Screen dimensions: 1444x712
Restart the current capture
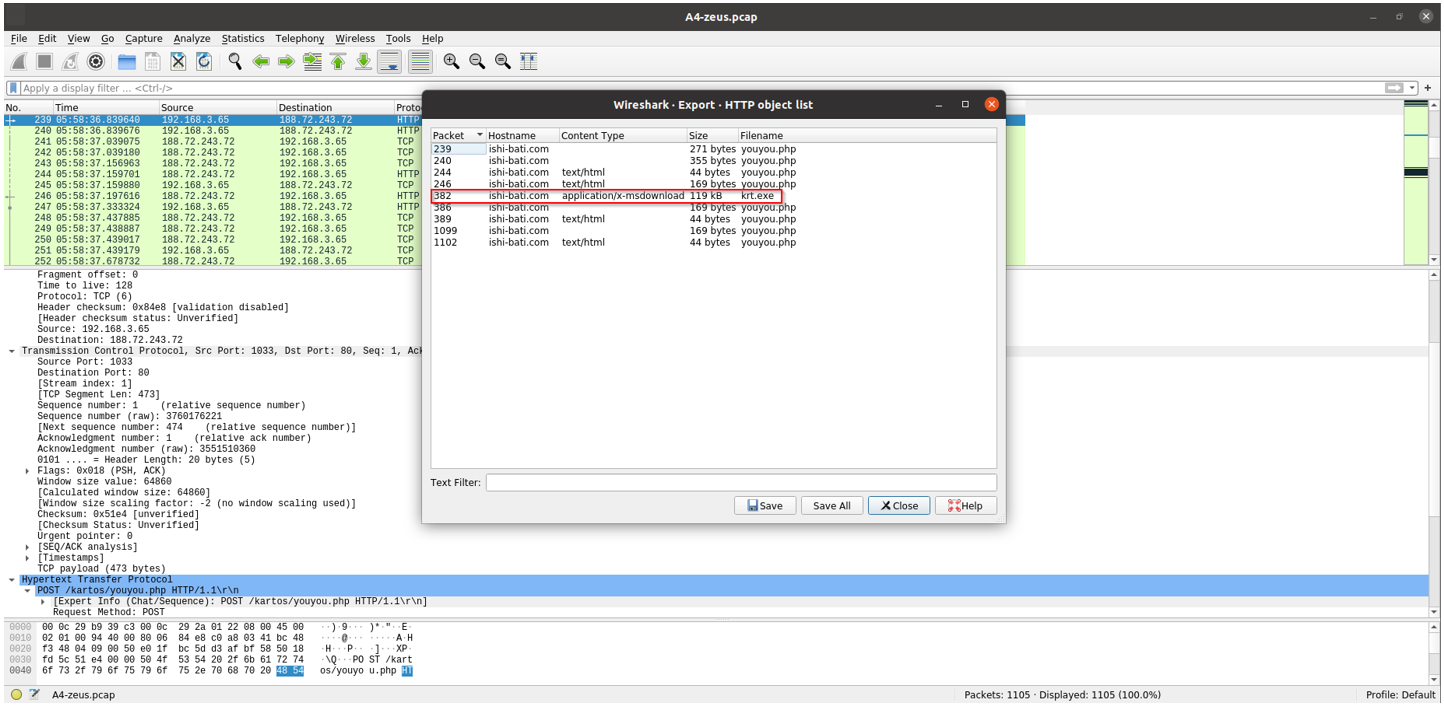click(70, 62)
